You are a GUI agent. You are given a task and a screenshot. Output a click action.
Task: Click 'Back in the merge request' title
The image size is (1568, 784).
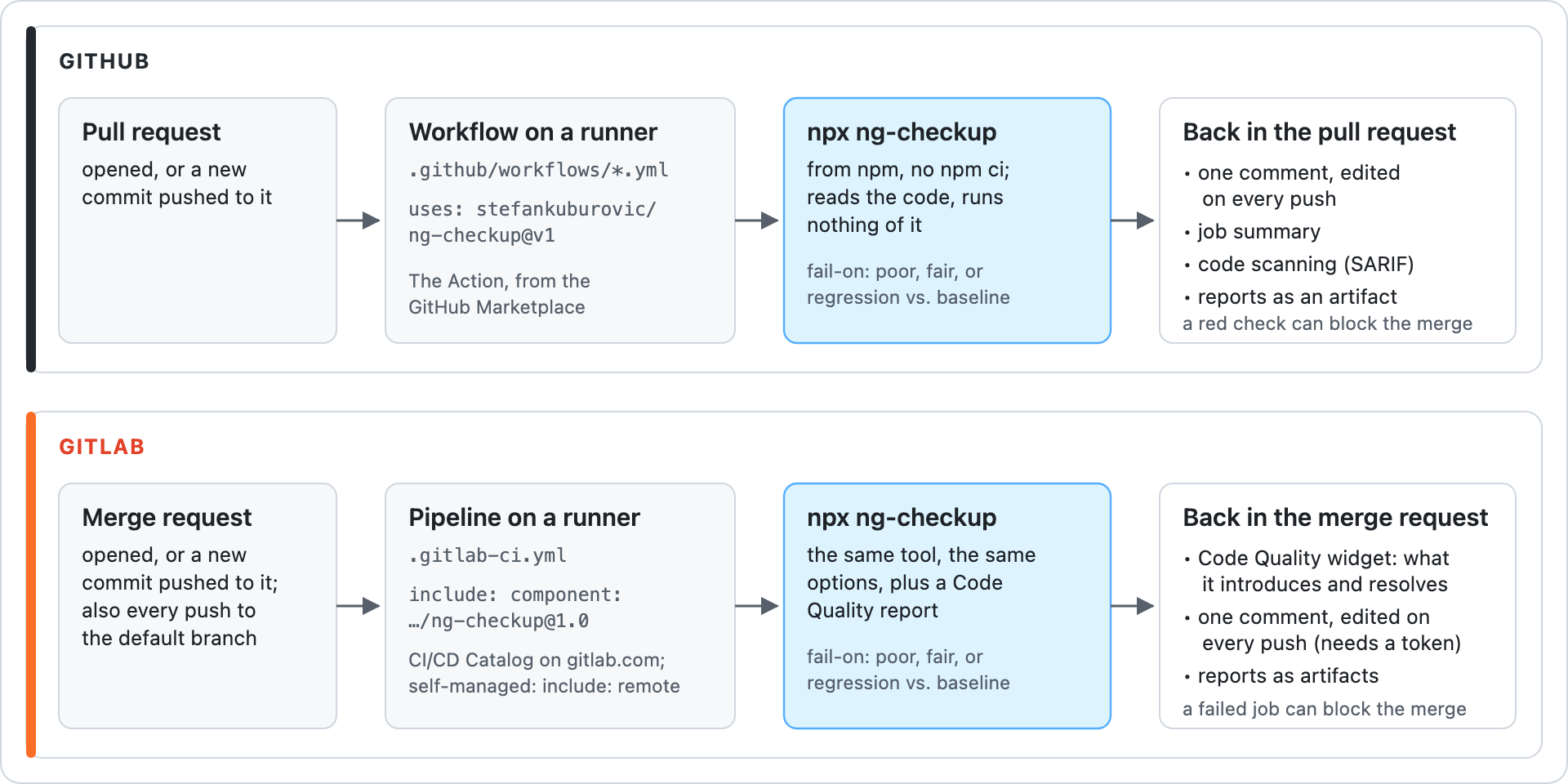coord(1335,518)
